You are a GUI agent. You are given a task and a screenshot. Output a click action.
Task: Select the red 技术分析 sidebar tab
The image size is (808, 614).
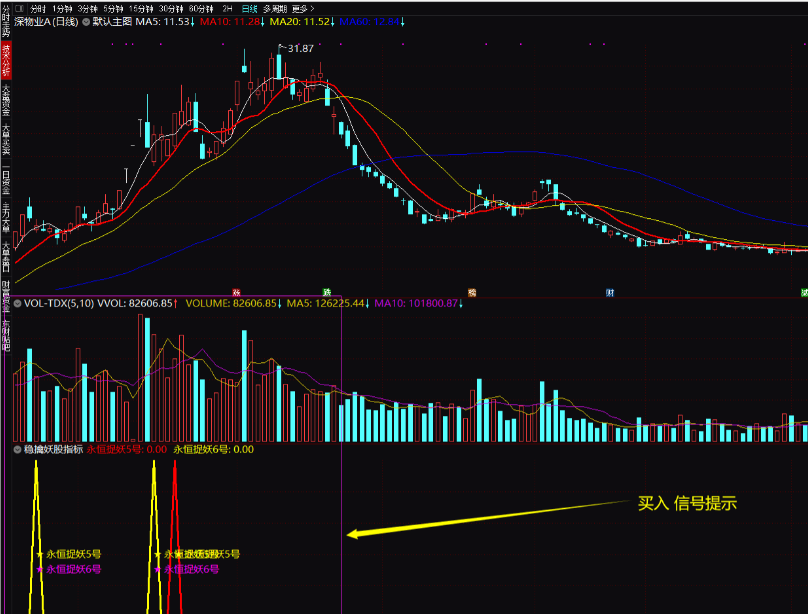pyautogui.click(x=6, y=61)
